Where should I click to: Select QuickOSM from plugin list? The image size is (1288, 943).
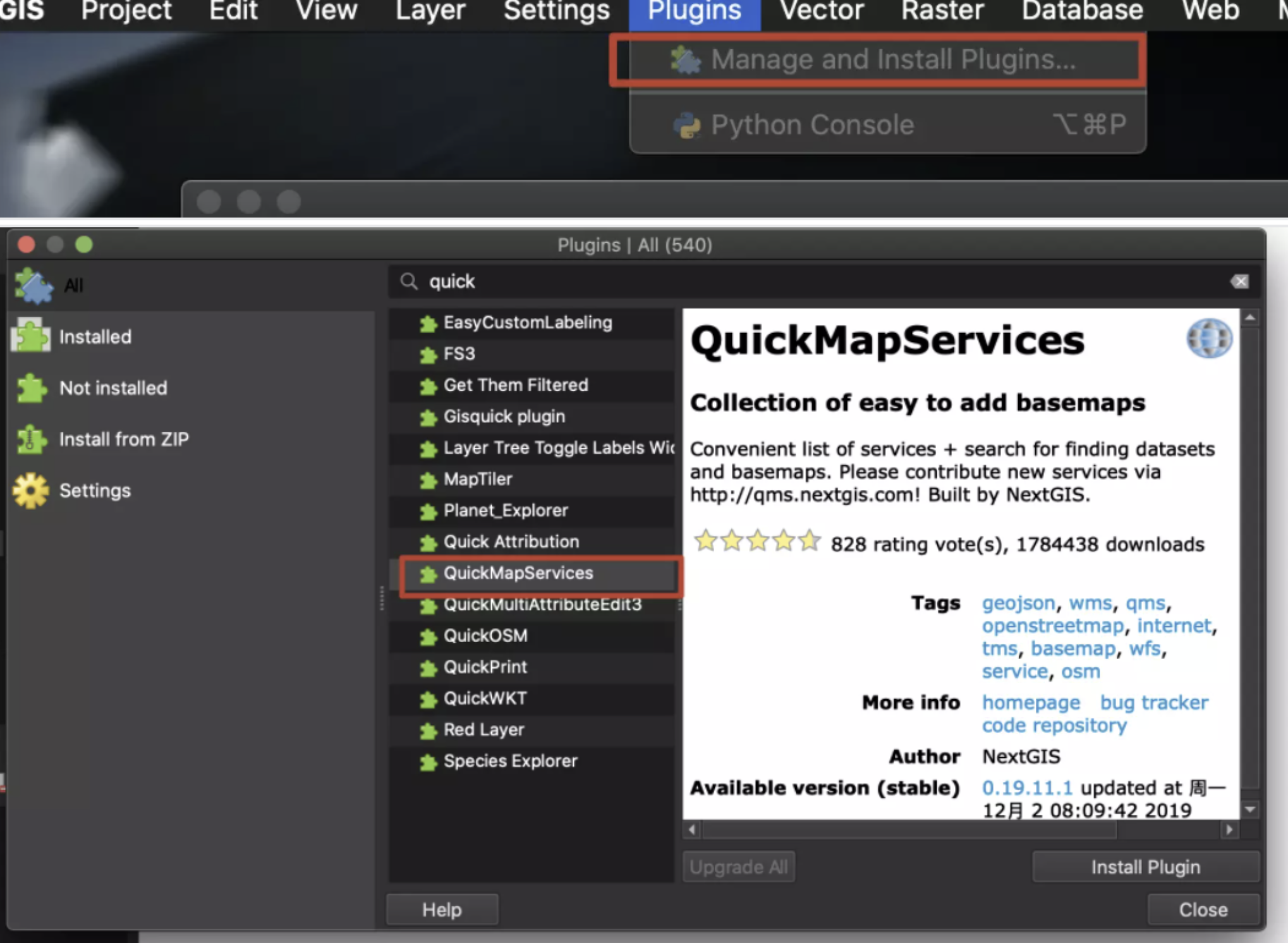pos(483,636)
